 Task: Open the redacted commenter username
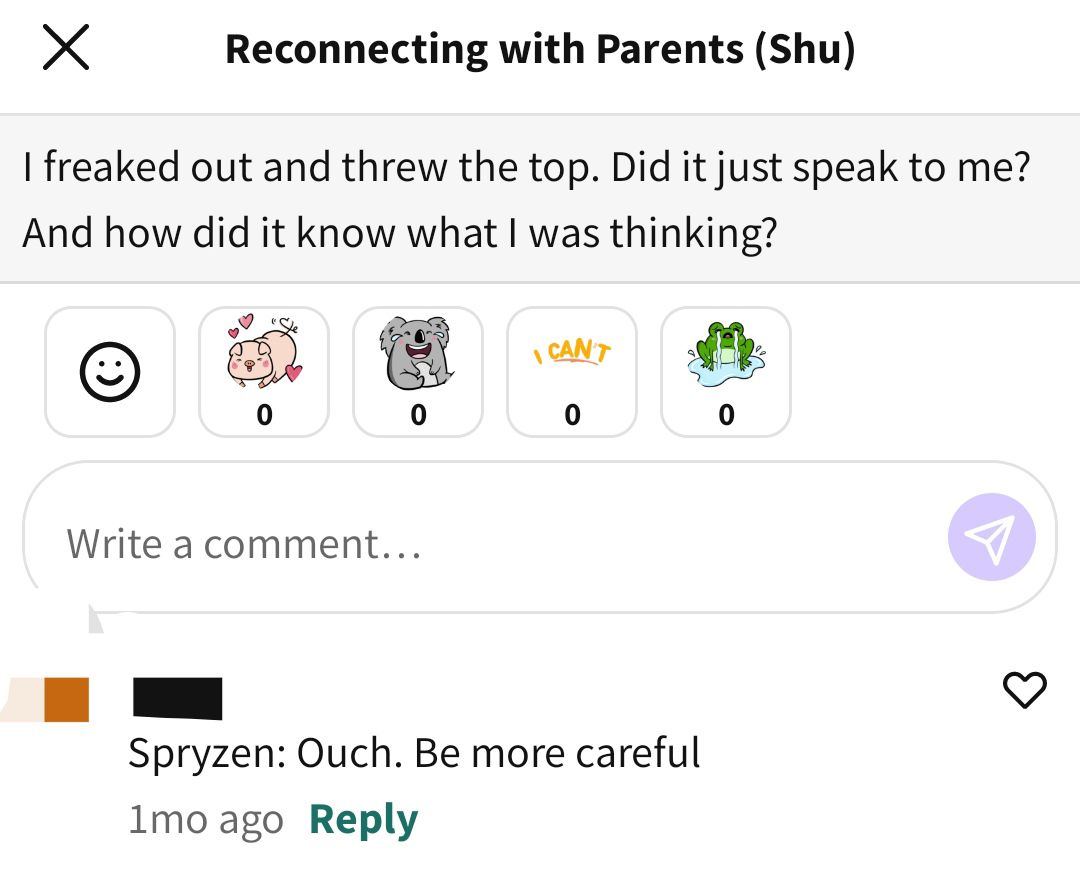(x=178, y=698)
